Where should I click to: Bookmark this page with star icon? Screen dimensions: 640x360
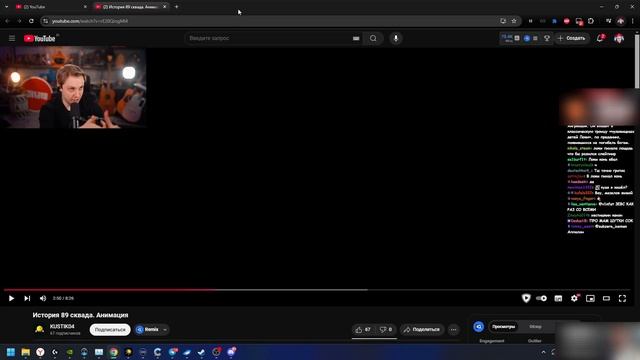(514, 21)
